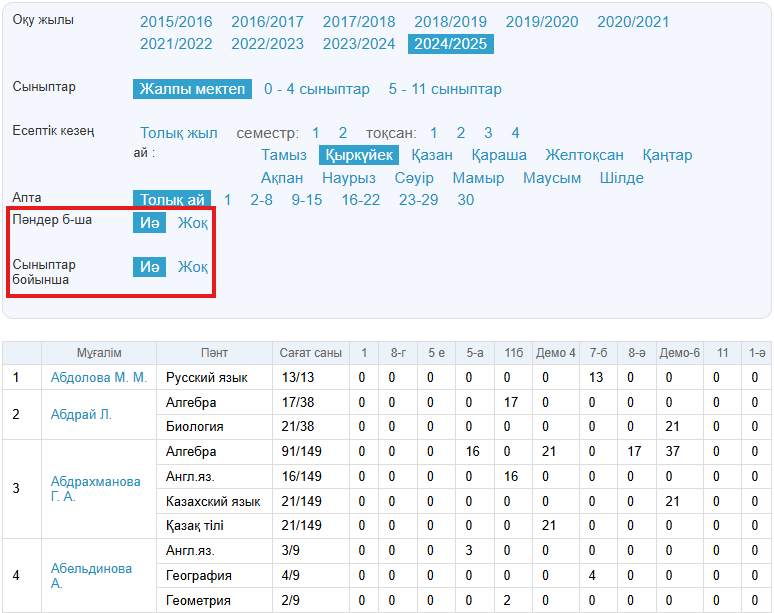Select week 9-15
774x613 pixels.
pos(307,200)
